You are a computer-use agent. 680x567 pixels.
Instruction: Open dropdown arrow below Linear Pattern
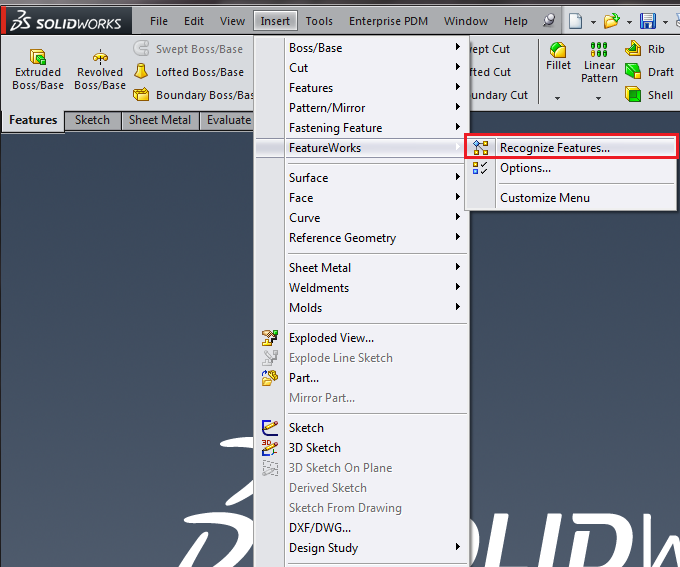pyautogui.click(x=599, y=98)
